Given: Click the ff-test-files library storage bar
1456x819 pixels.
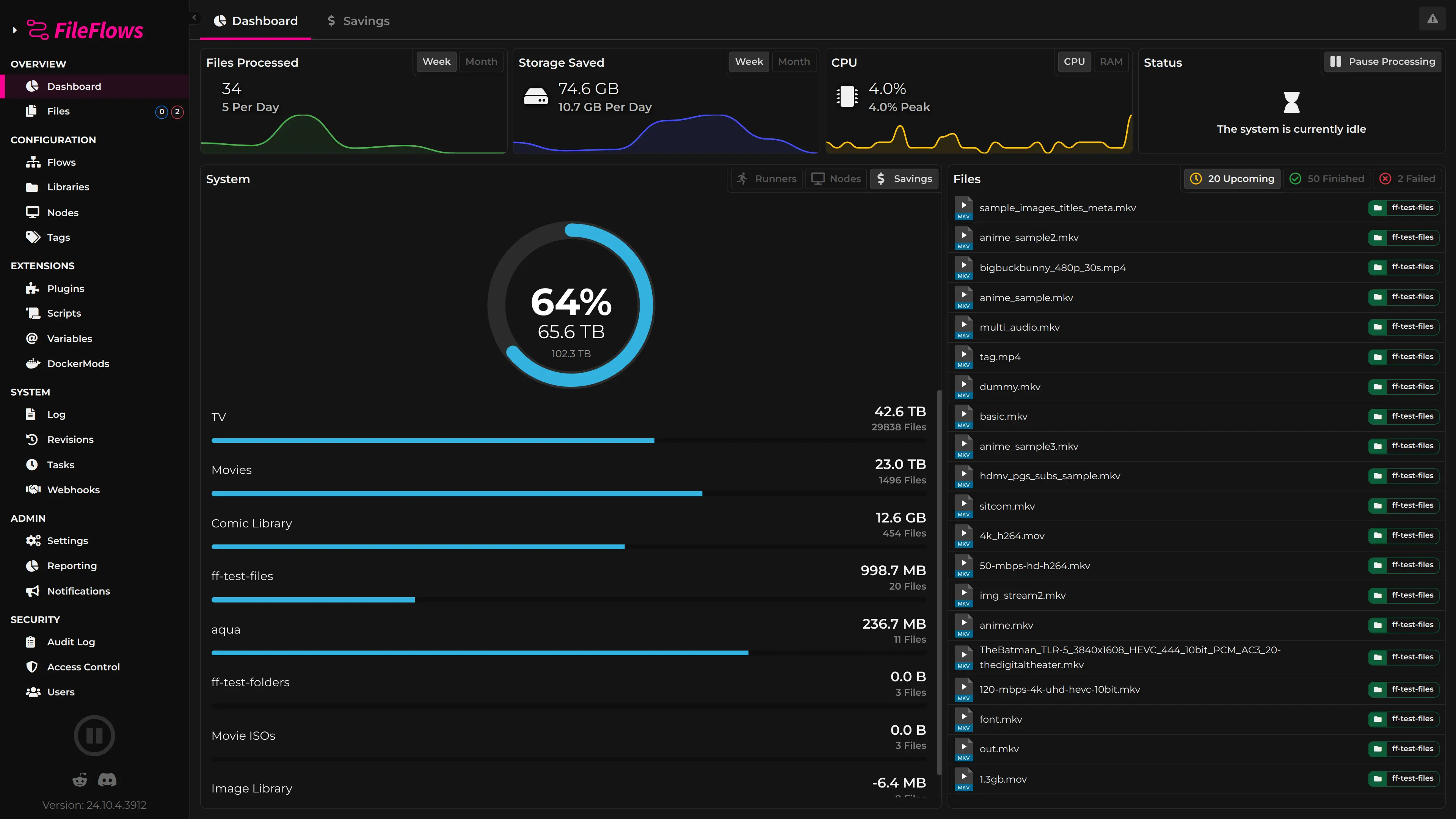Looking at the screenshot, I should [569, 600].
